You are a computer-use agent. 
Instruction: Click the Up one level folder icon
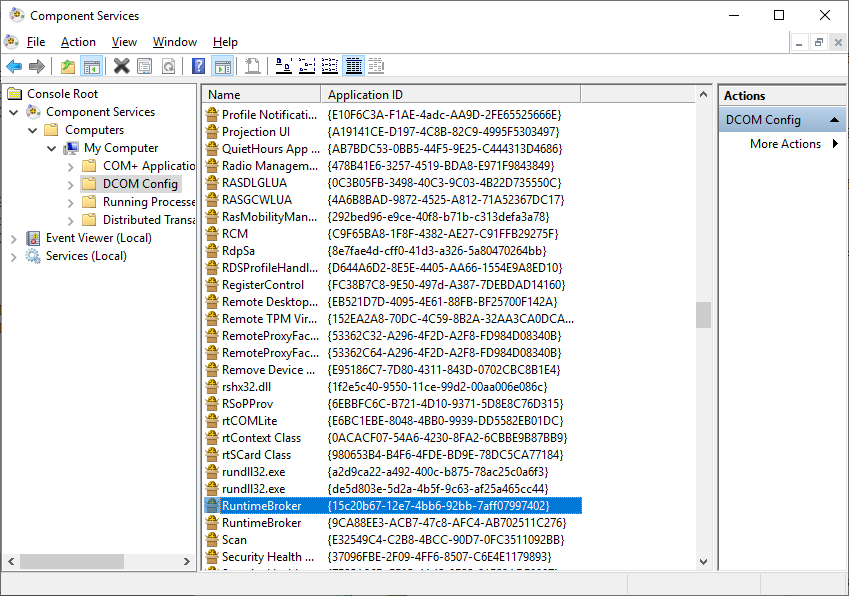point(68,67)
